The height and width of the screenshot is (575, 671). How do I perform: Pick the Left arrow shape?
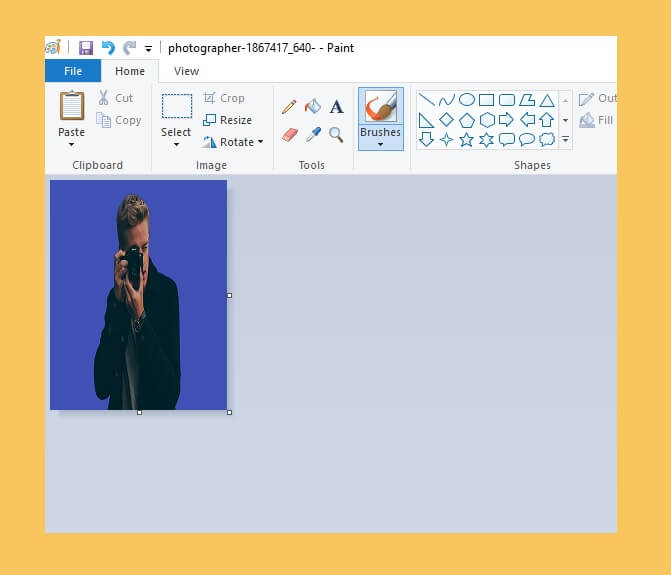(x=527, y=120)
